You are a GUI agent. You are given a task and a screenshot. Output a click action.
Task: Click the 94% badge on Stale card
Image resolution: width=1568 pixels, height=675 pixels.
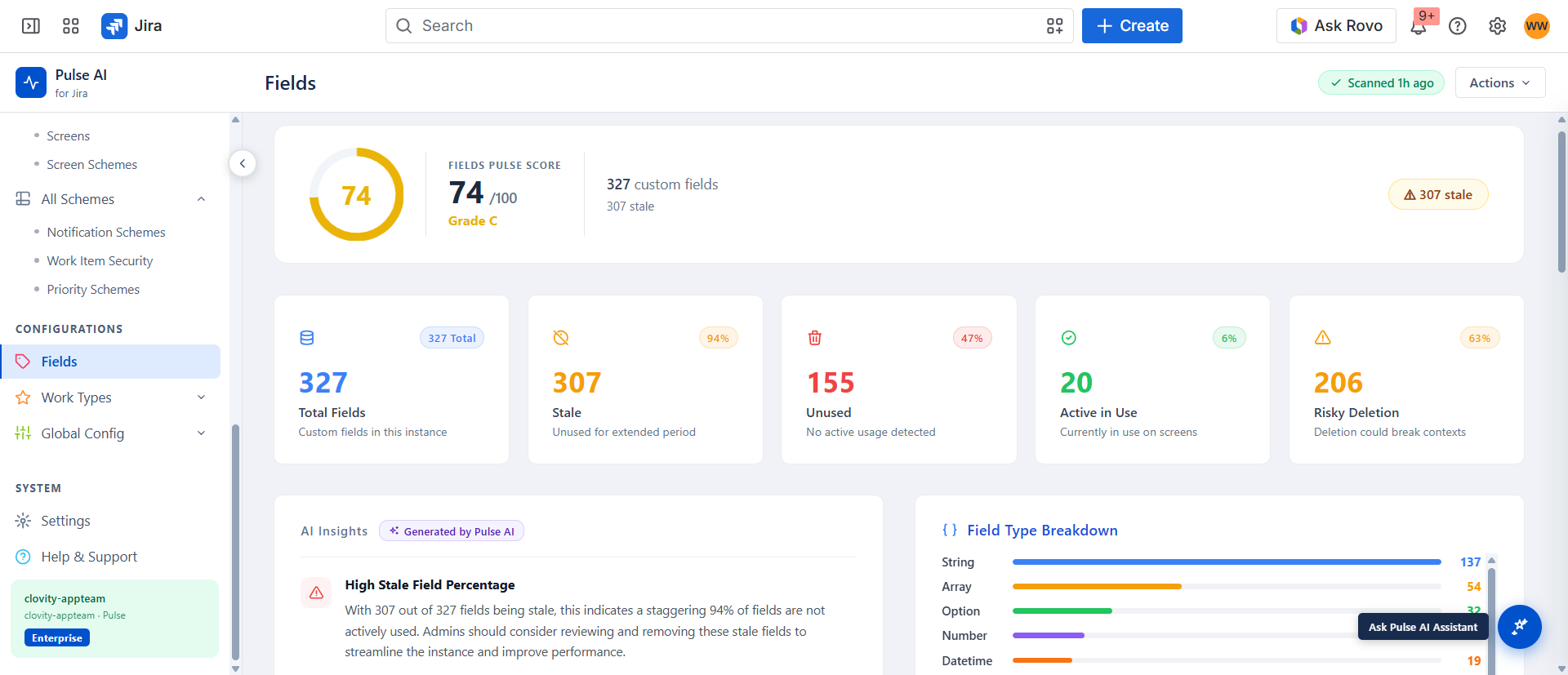coord(718,338)
